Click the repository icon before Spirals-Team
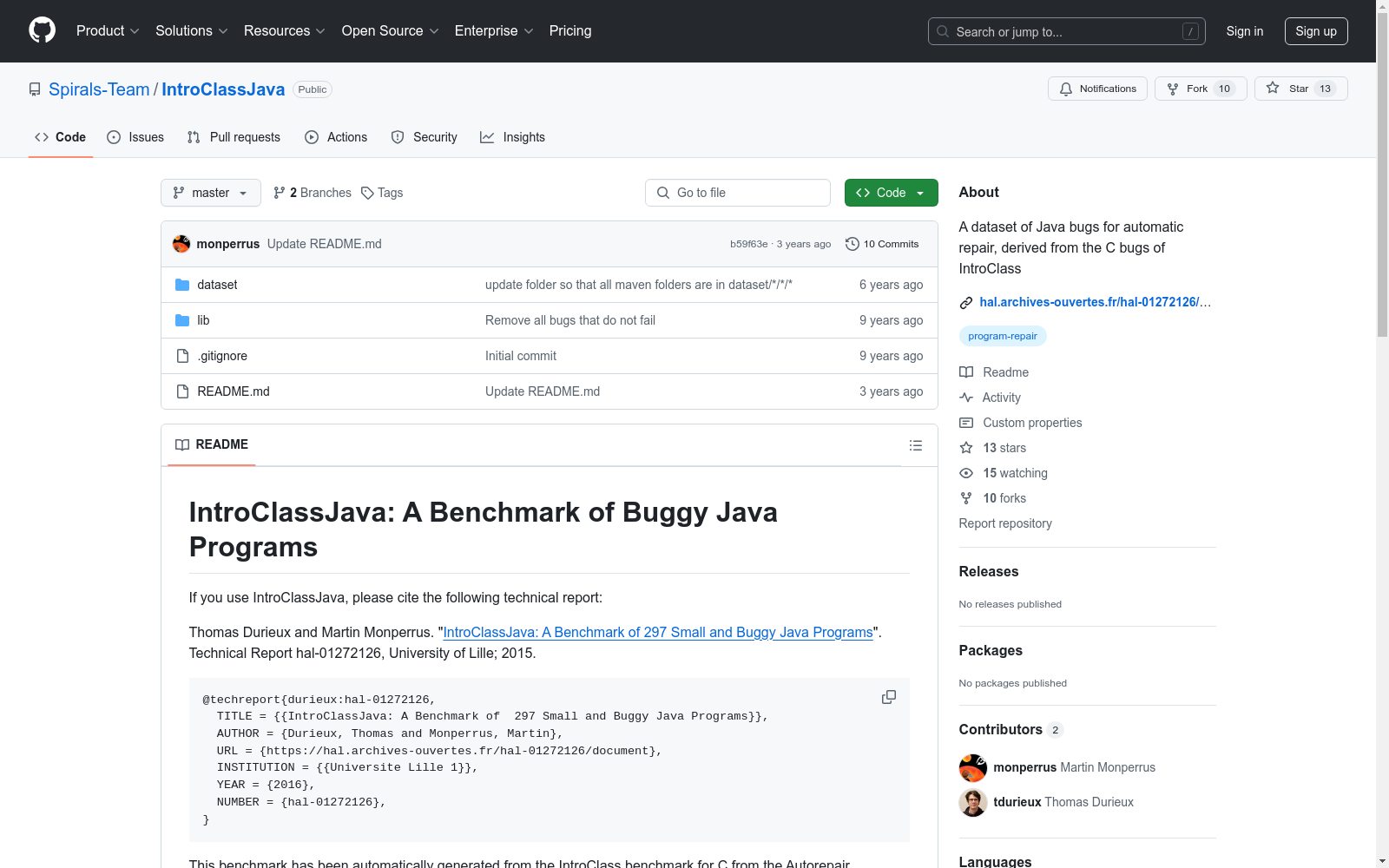The image size is (1389, 868). [x=35, y=89]
